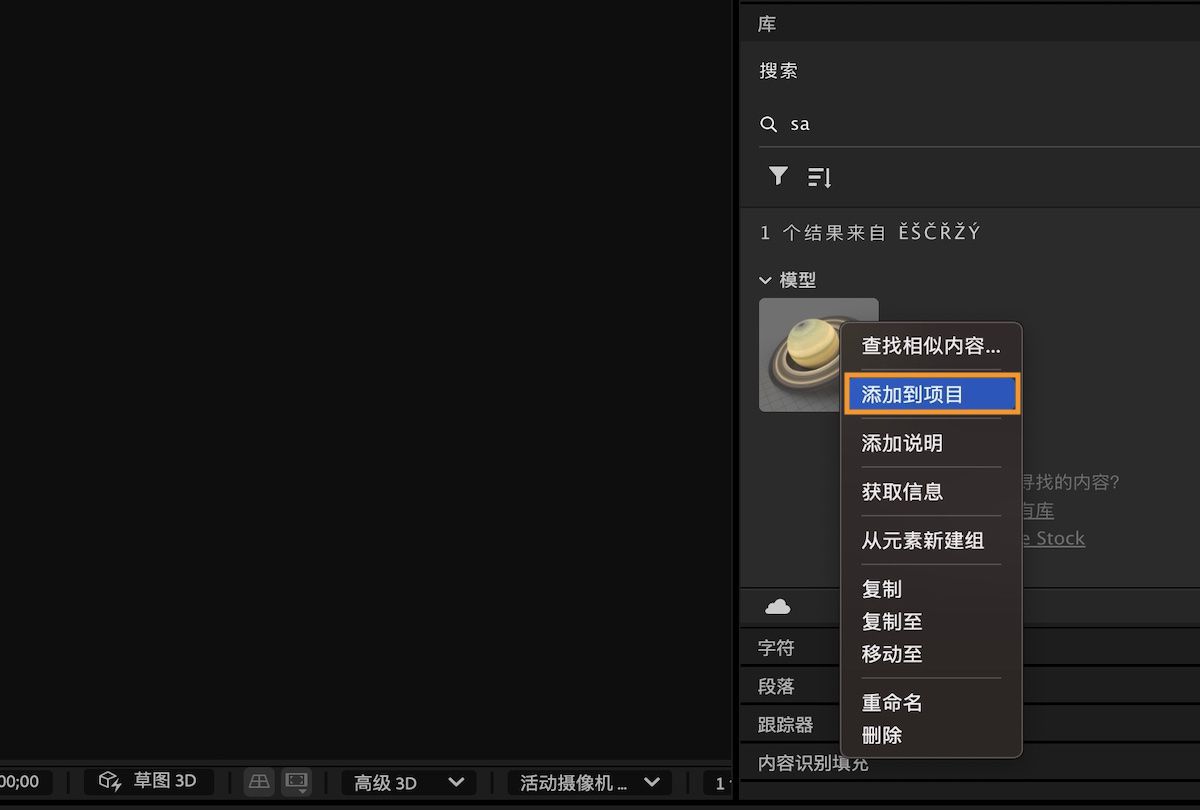This screenshot has height=810, width=1200.
Task: Open the 活动摄像机 camera view dropdown
Action: pos(588,783)
